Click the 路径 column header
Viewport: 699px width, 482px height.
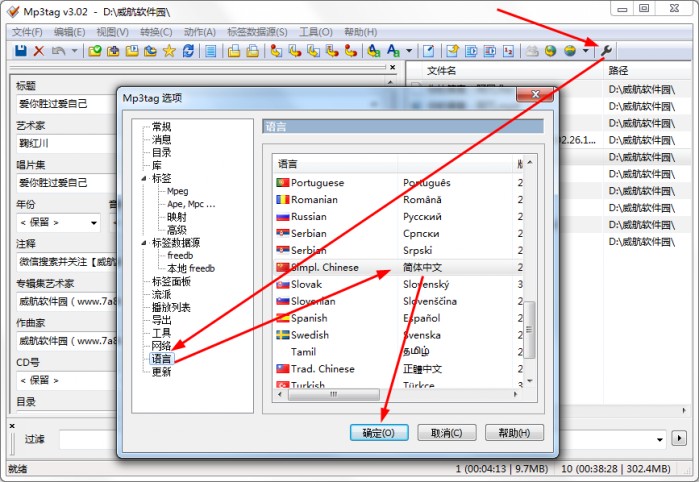click(x=649, y=70)
